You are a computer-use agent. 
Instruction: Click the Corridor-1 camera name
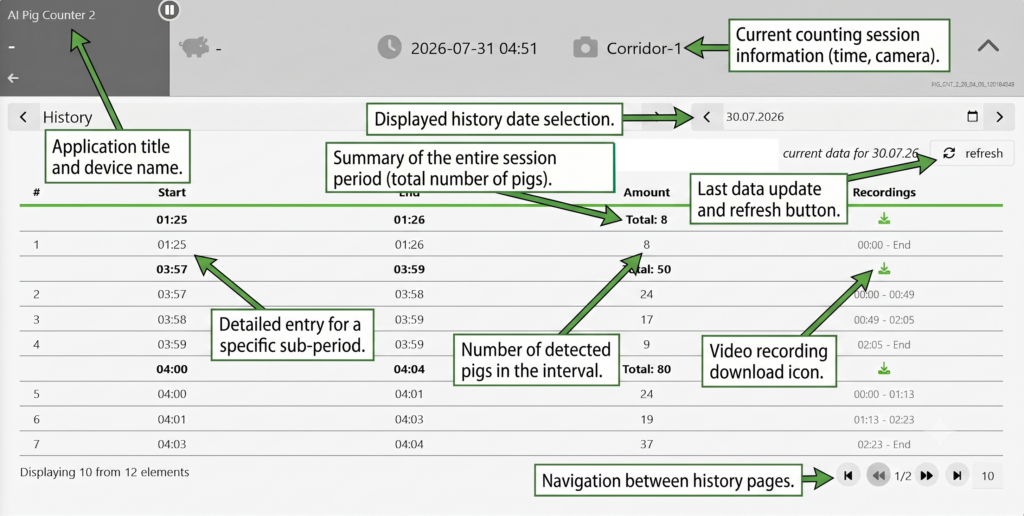(644, 48)
